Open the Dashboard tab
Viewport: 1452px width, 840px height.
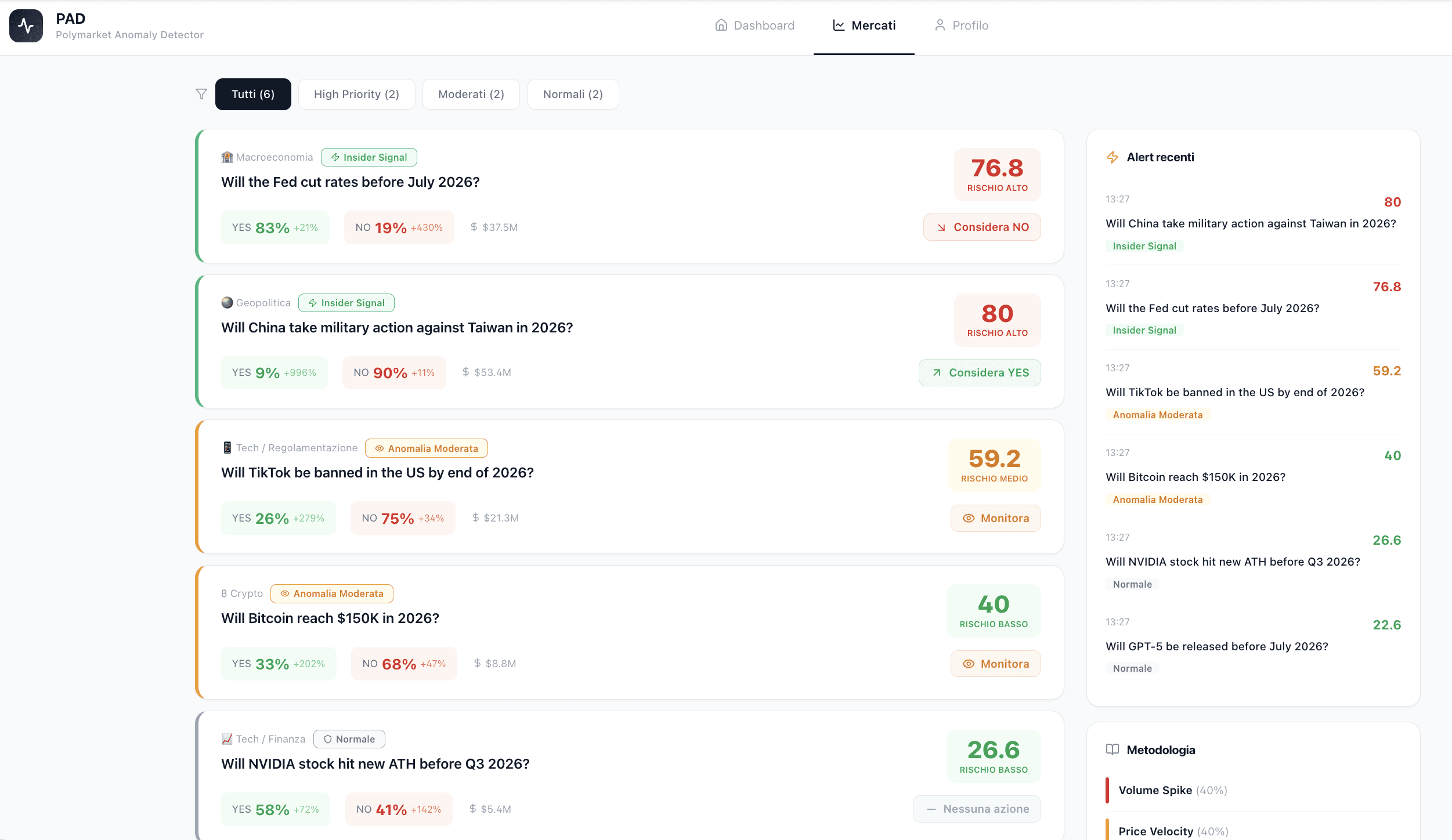click(754, 25)
